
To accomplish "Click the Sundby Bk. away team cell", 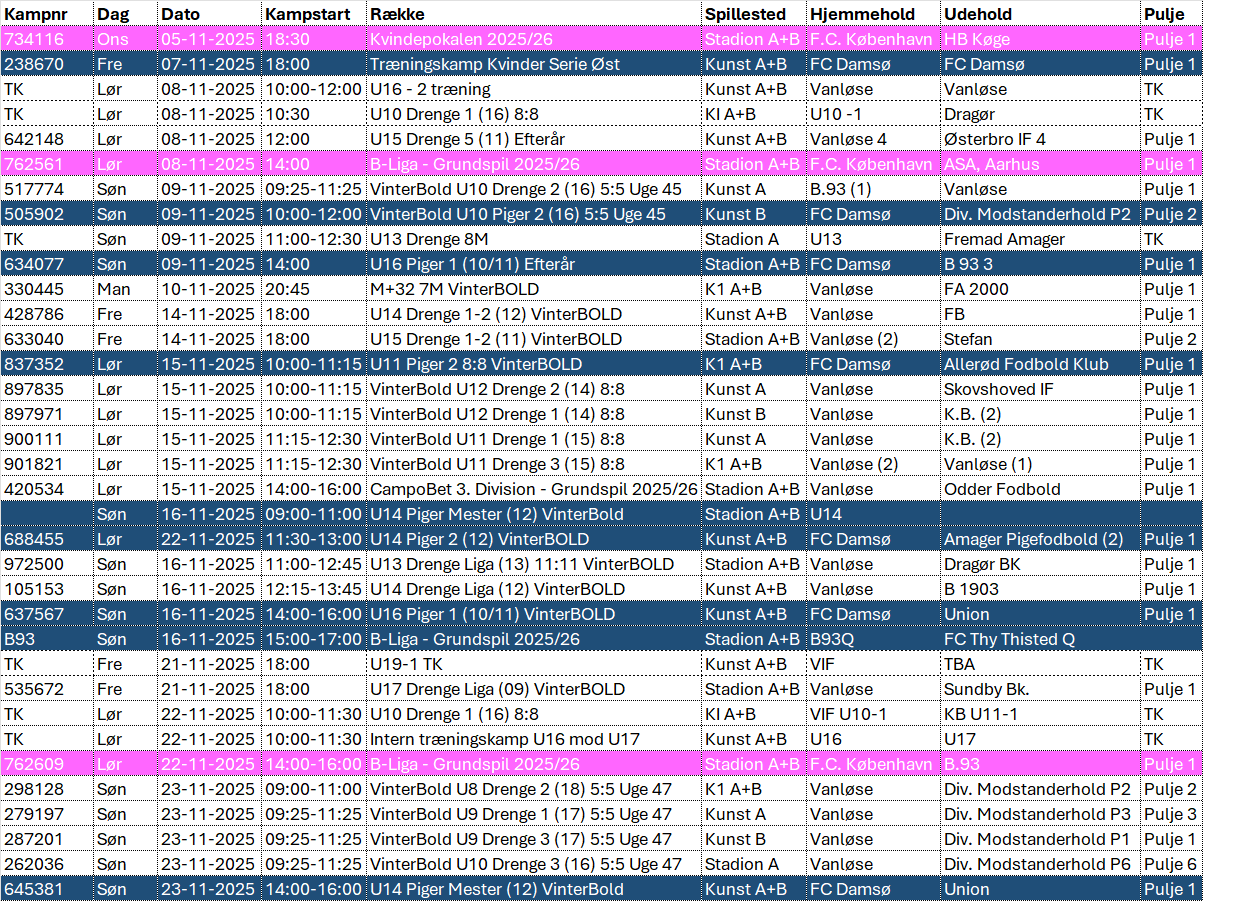I will 986,689.
